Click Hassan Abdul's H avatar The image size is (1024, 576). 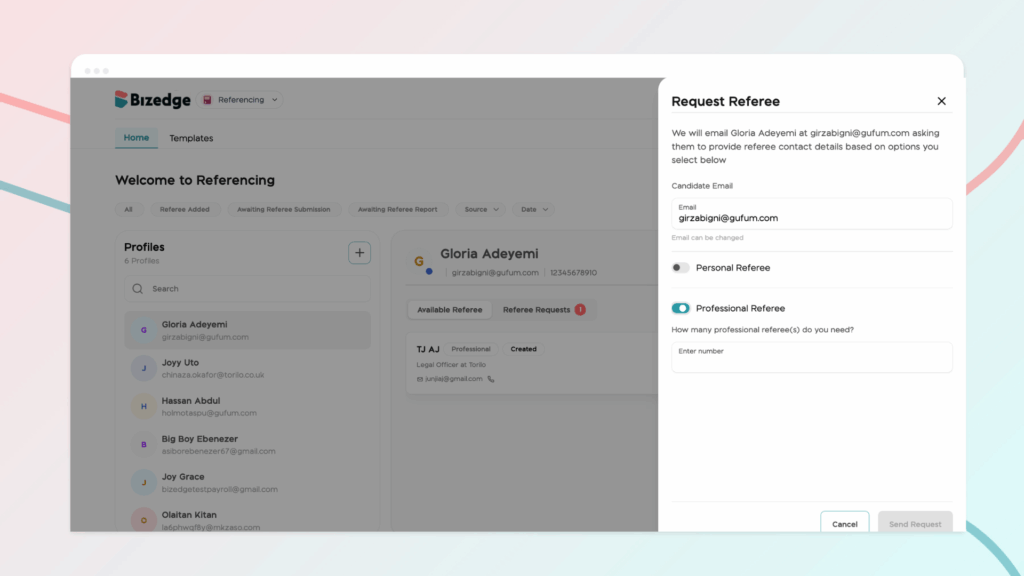[x=144, y=406]
